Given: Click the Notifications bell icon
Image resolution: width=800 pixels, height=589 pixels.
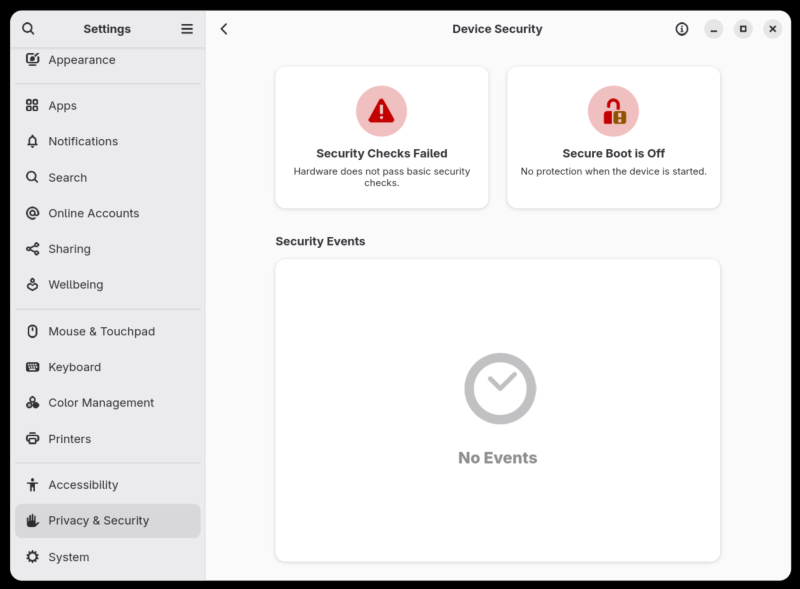Looking at the screenshot, I should pyautogui.click(x=33, y=141).
